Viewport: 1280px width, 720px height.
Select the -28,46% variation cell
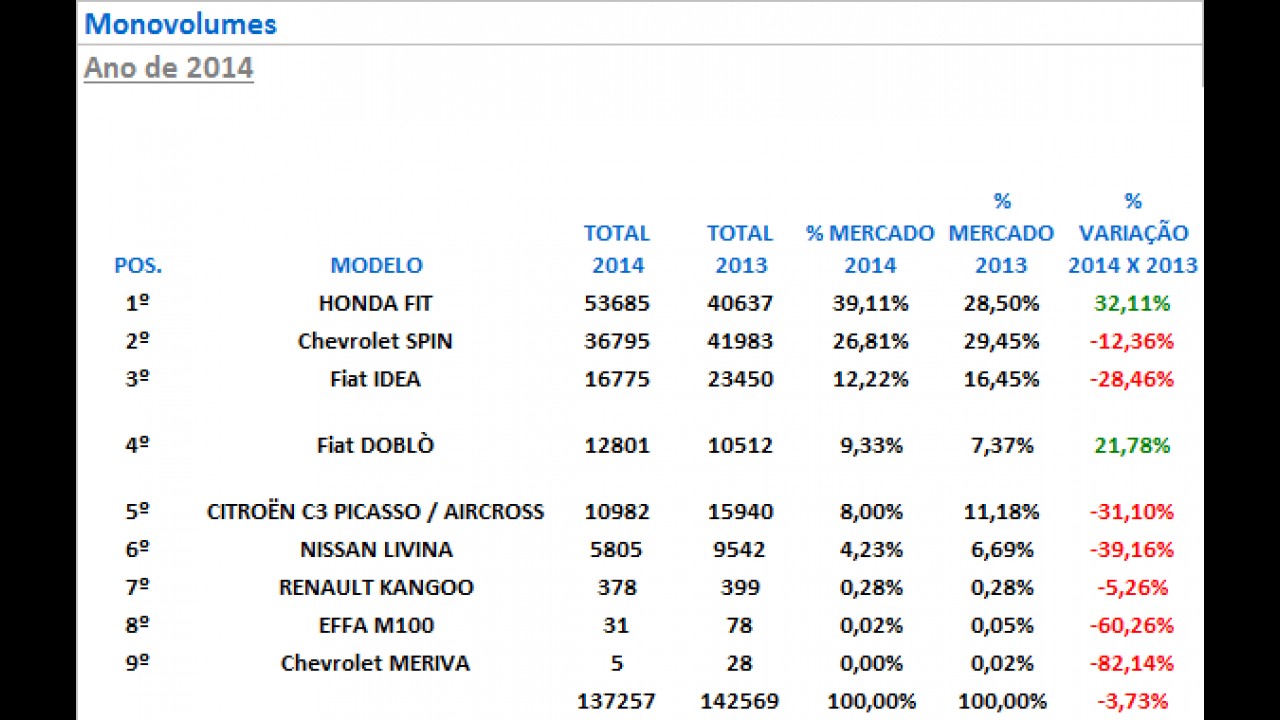coord(1132,379)
